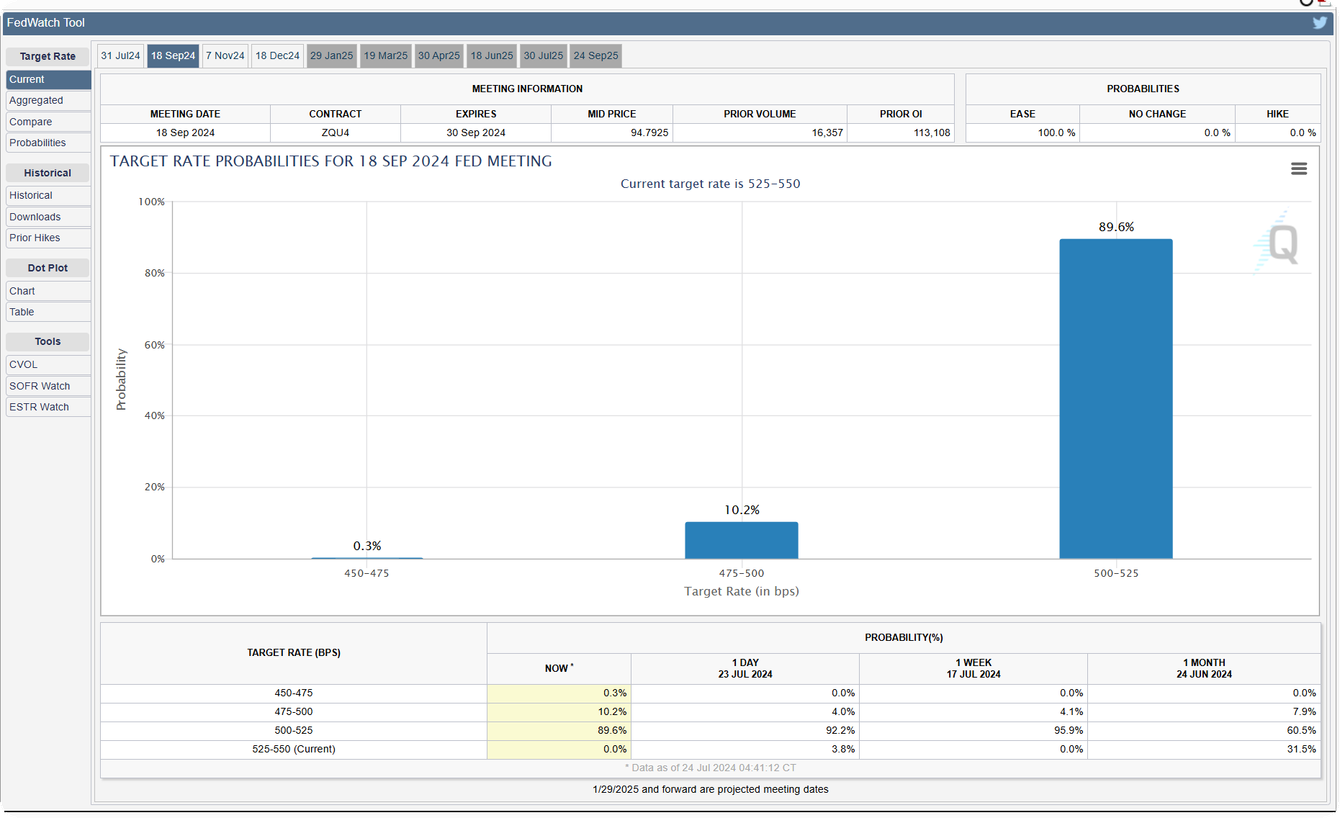Switch to the 24 Sep25 meeting tab
The width and height of the screenshot is (1340, 818).
tap(596, 56)
